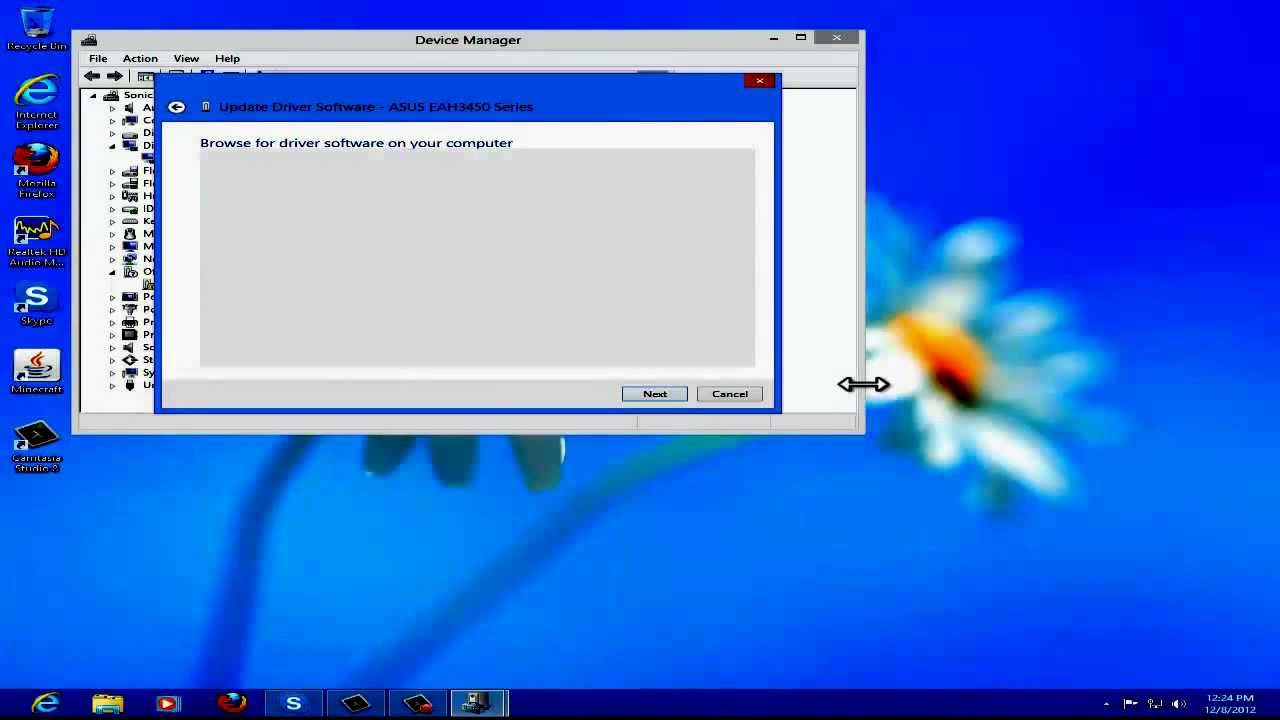Open the volume control in system tray
Viewport: 1280px width, 720px height.
point(1179,704)
